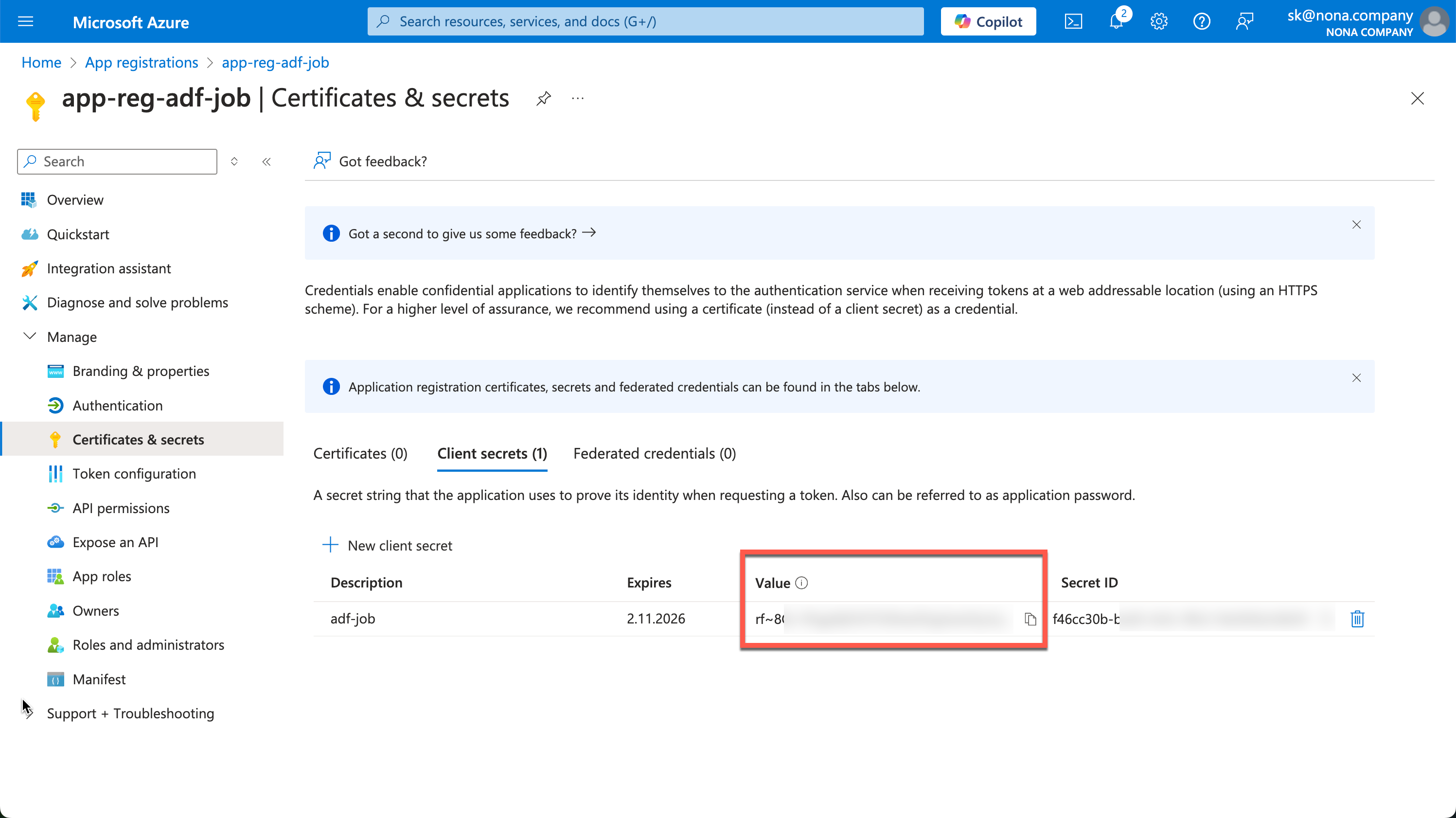Go to App registrations breadcrumb
Image resolution: width=1456 pixels, height=818 pixels.
point(142,62)
